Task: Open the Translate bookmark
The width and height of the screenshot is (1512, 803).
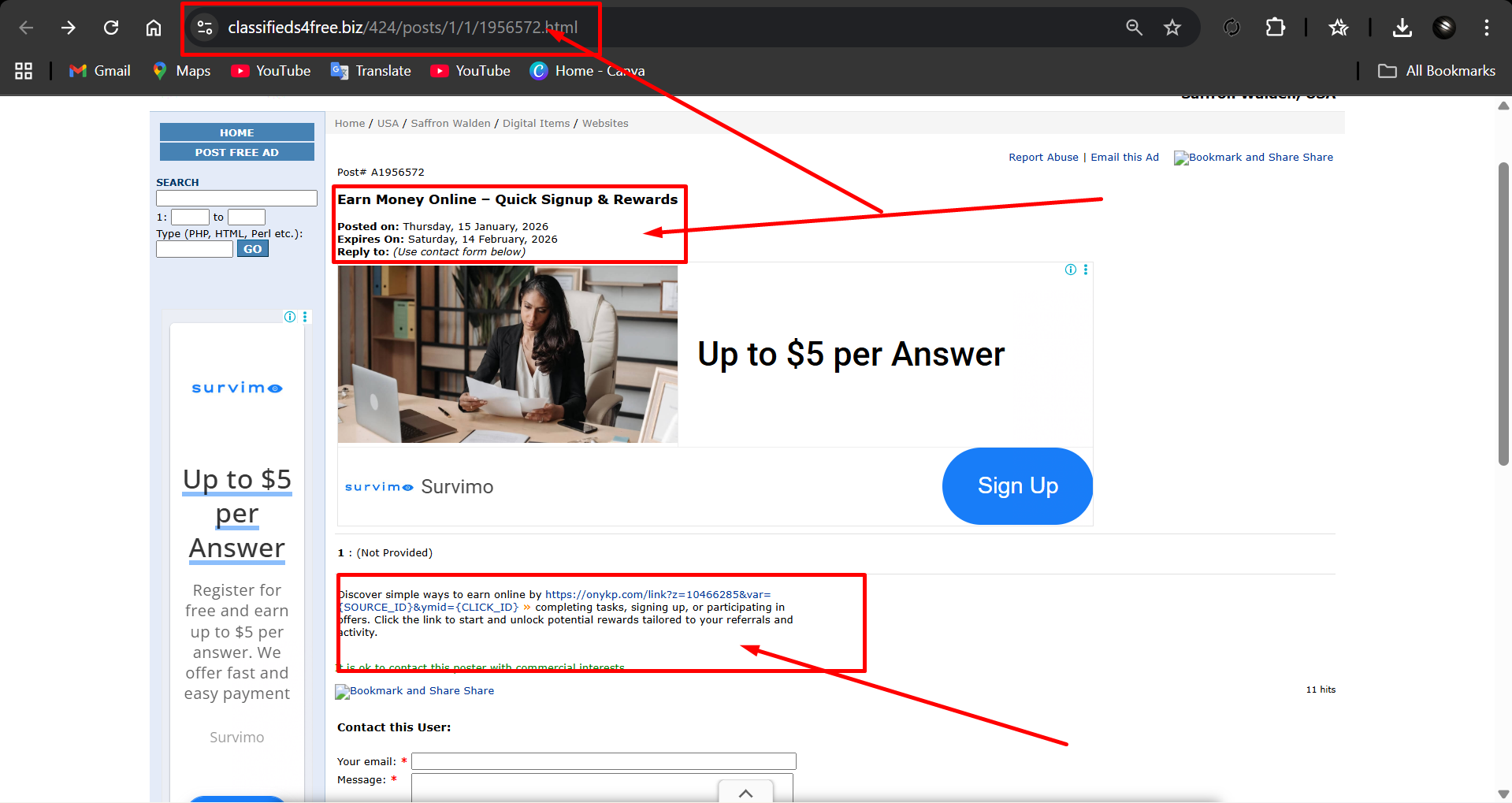Action: [x=371, y=71]
